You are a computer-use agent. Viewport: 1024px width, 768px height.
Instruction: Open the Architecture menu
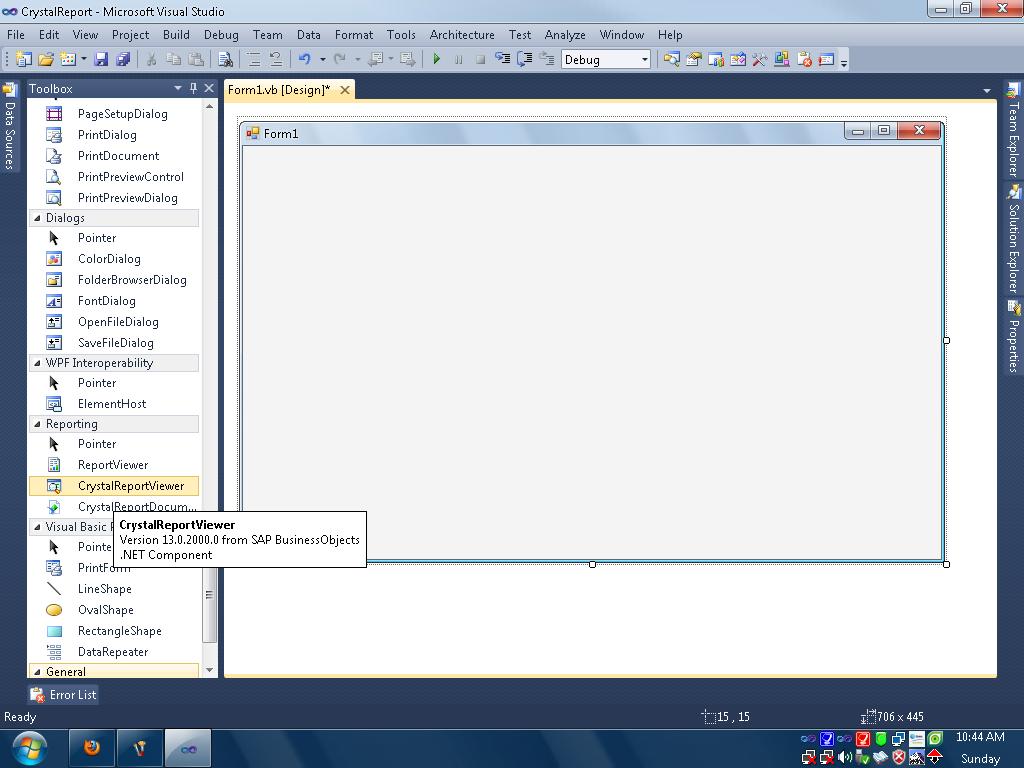coord(461,34)
